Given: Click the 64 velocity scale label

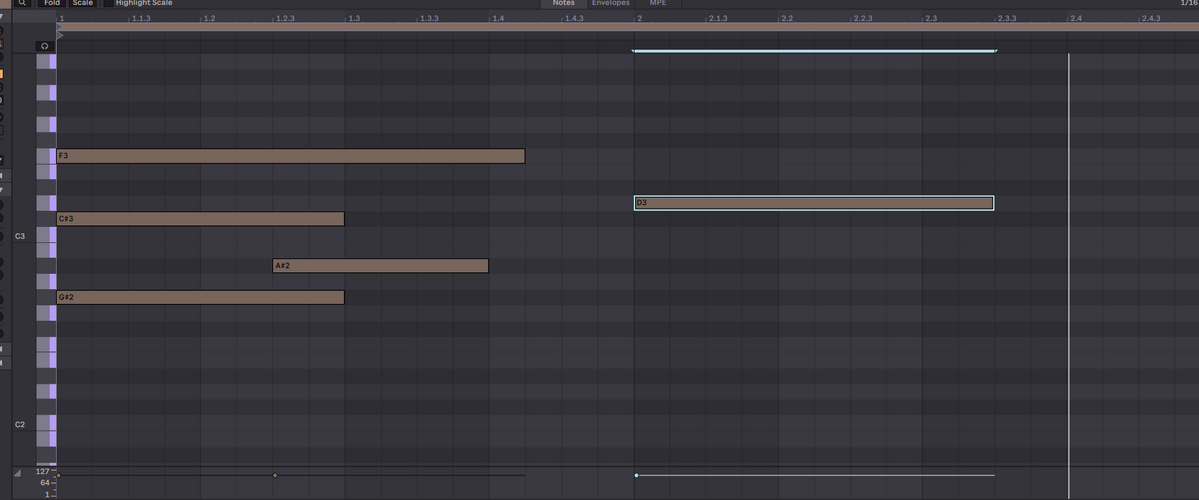Looking at the screenshot, I should click(x=44, y=482).
